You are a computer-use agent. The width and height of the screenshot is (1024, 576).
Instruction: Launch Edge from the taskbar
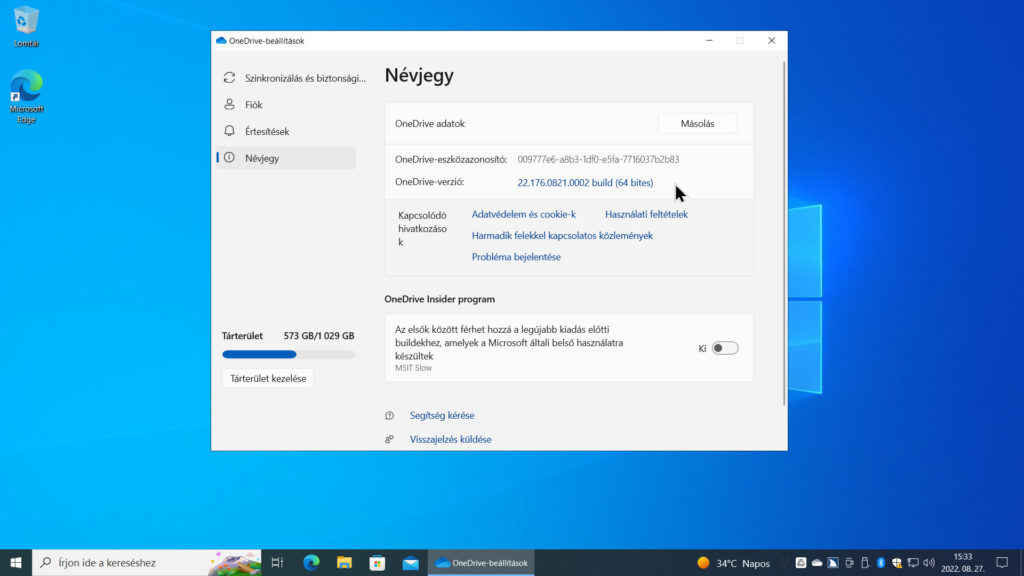pyautogui.click(x=311, y=562)
